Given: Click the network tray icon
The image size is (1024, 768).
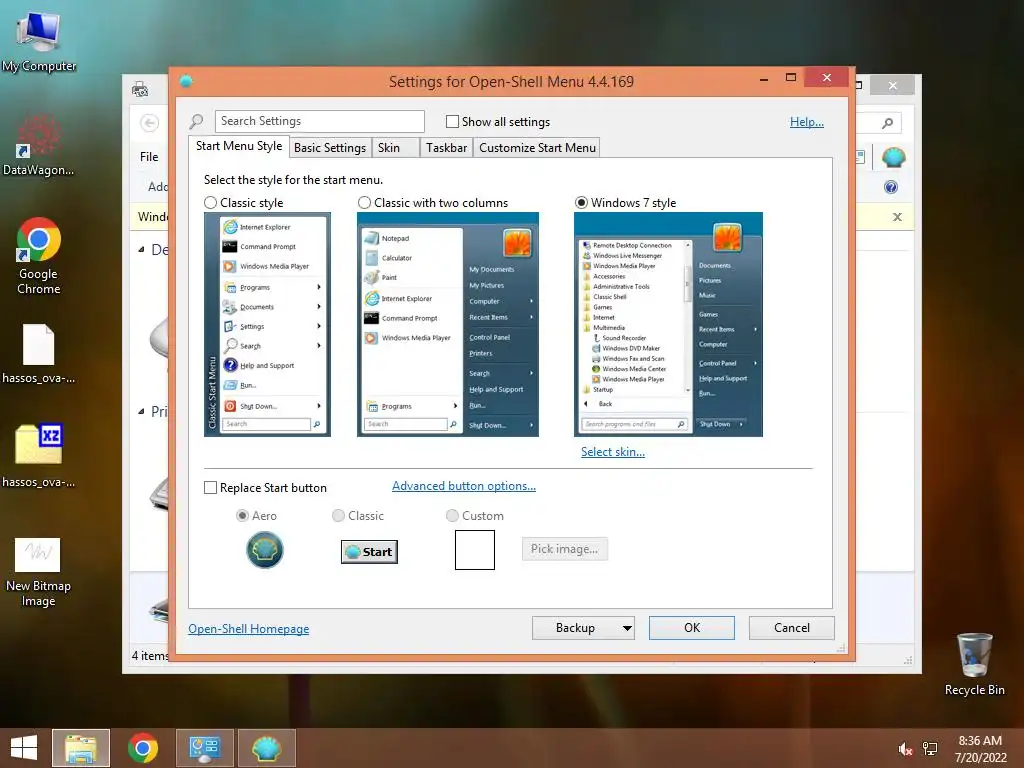Looking at the screenshot, I should click(x=929, y=749).
